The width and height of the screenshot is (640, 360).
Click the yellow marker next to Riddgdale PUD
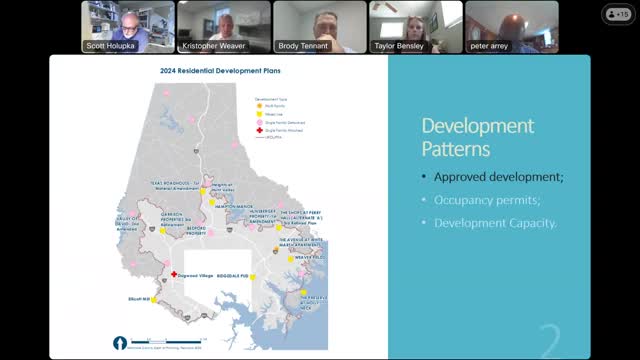[x=253, y=277]
